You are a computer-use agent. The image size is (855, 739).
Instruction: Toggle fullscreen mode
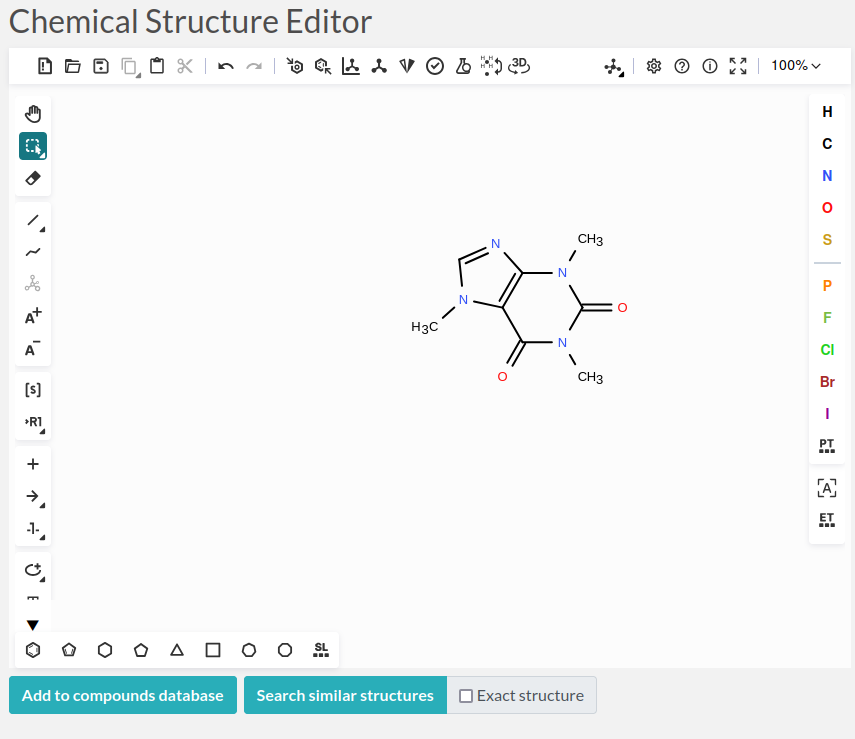738,66
